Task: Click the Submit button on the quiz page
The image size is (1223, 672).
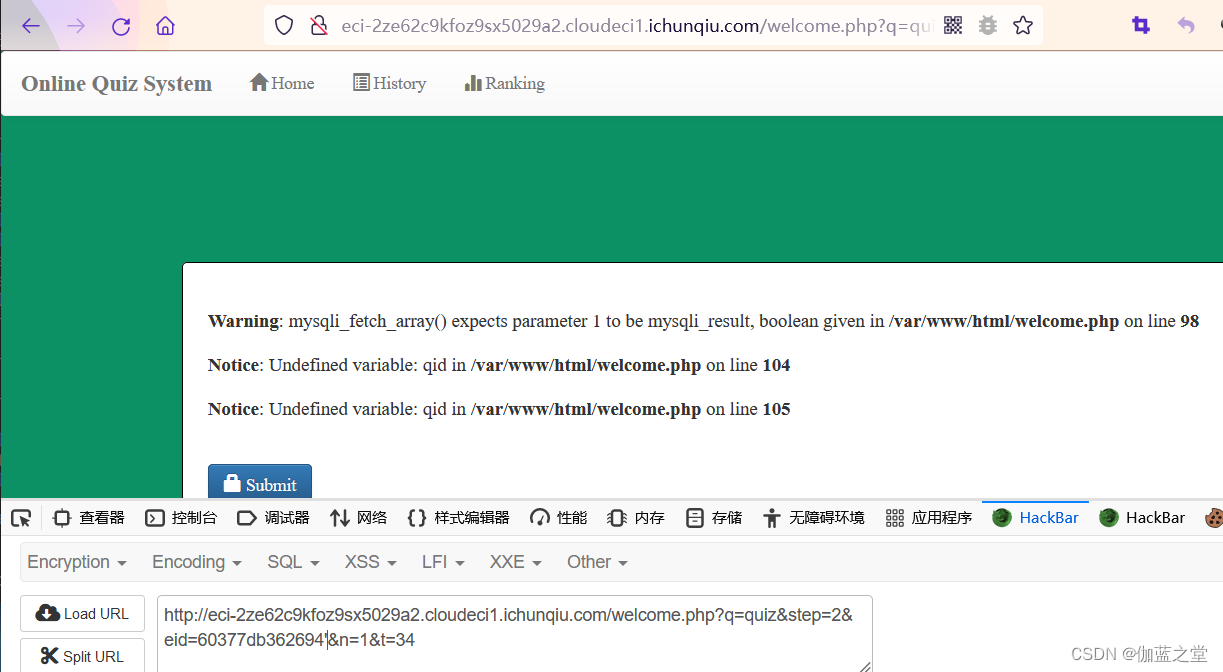Action: pos(259,481)
